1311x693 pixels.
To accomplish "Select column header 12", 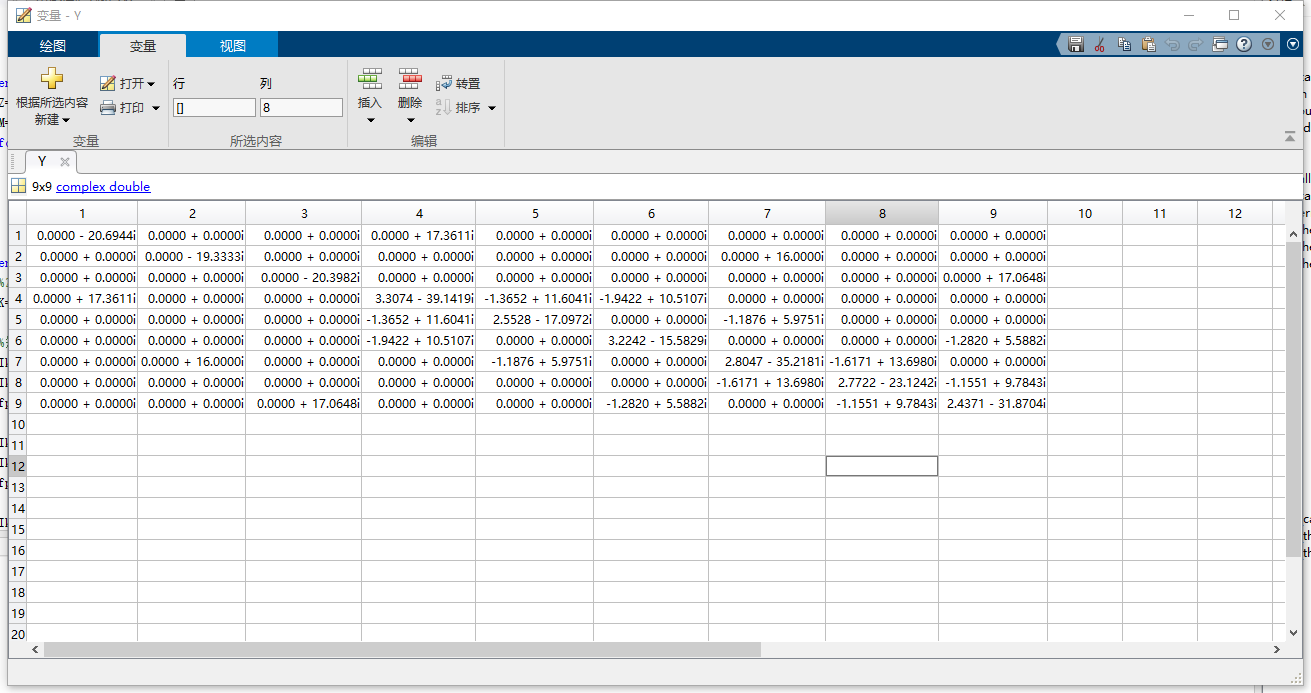I will pyautogui.click(x=1235, y=213).
